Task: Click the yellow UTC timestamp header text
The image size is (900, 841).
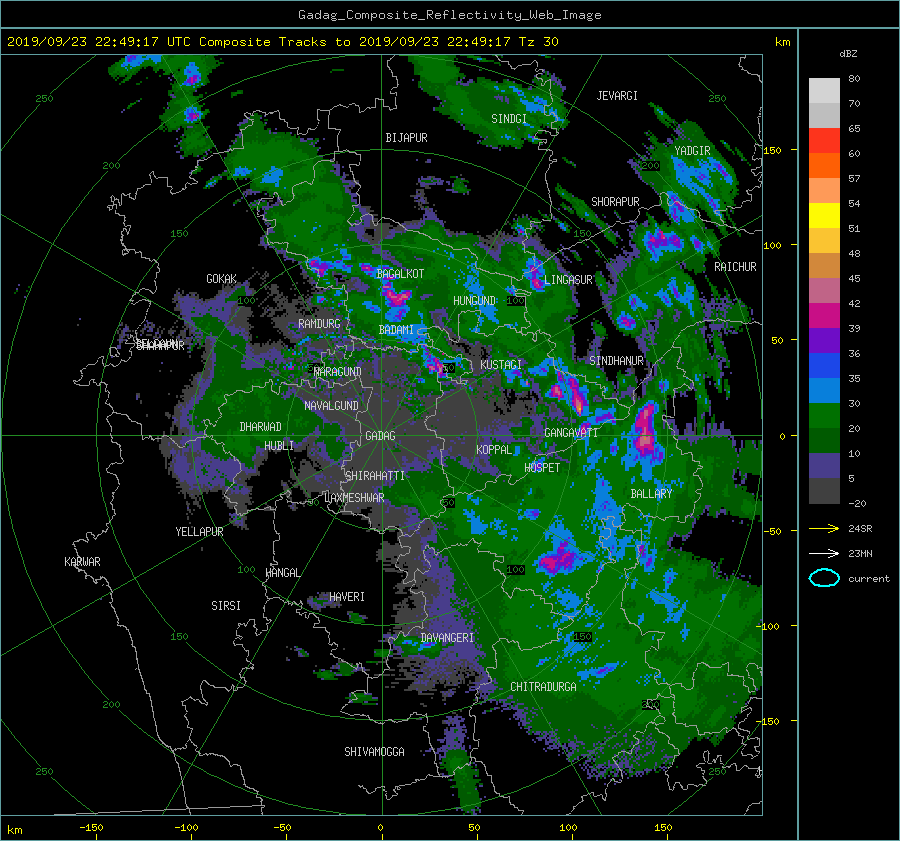Action: tap(282, 42)
